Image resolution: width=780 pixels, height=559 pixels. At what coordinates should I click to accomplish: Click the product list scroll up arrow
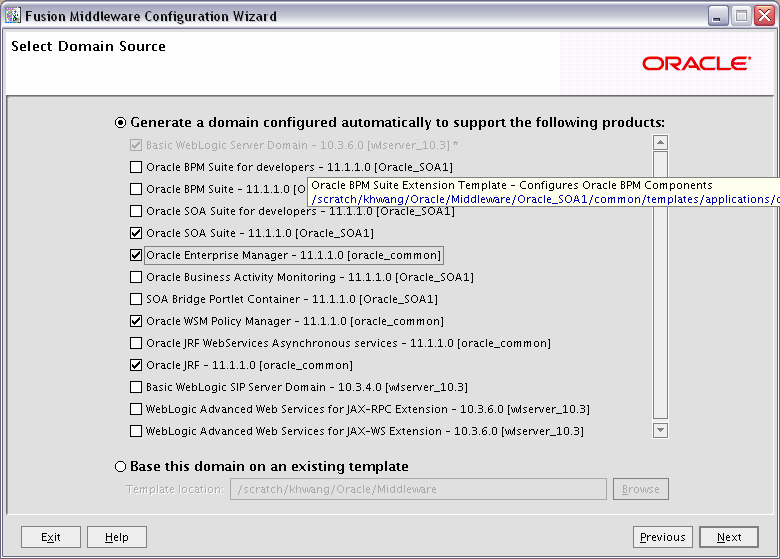click(660, 143)
